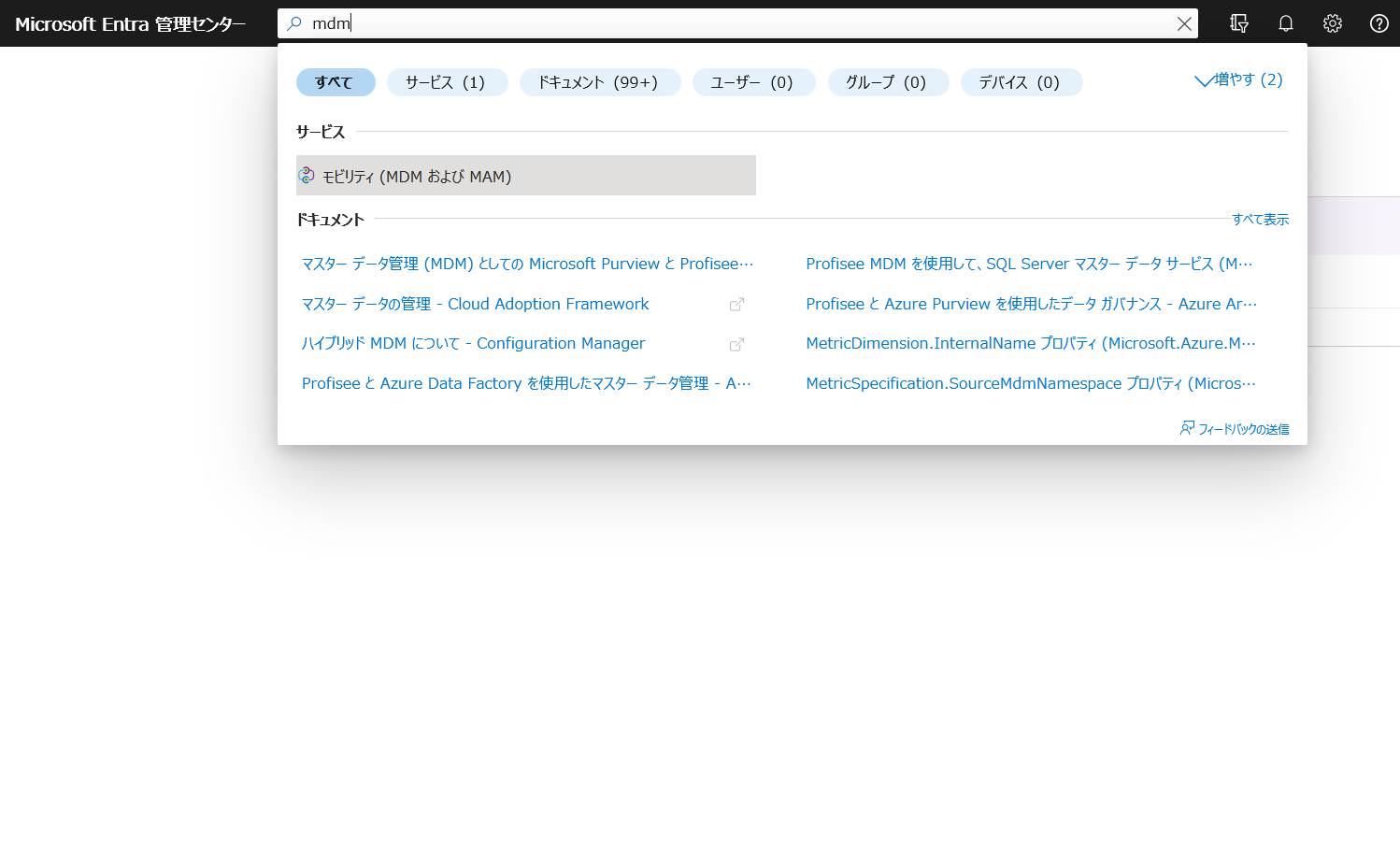Image resolution: width=1400 pixels, height=845 pixels.
Task: Select the グループ (0) filter tab
Action: click(888, 82)
